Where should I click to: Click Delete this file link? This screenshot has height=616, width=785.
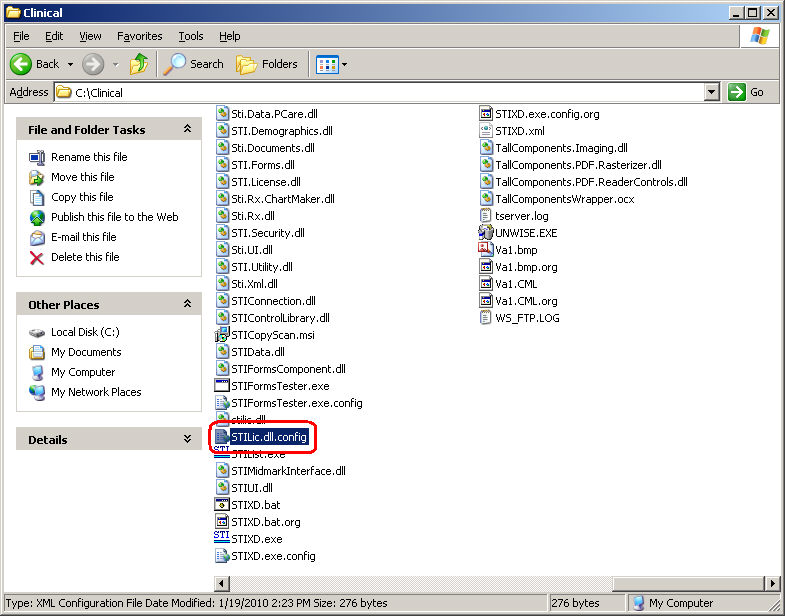(x=85, y=257)
